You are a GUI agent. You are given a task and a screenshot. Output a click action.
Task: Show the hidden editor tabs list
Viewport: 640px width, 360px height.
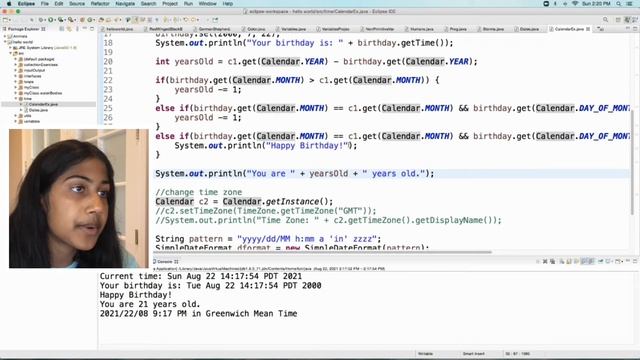click(601, 29)
